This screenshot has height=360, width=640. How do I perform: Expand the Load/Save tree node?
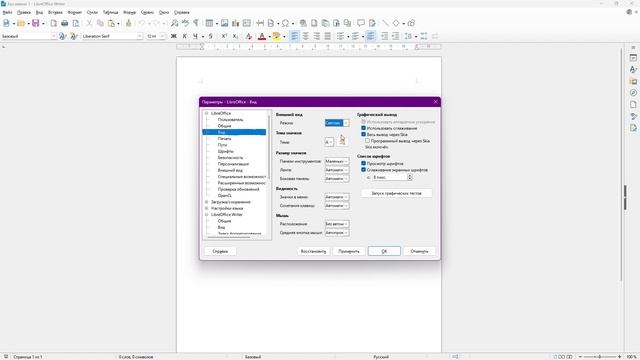207,202
